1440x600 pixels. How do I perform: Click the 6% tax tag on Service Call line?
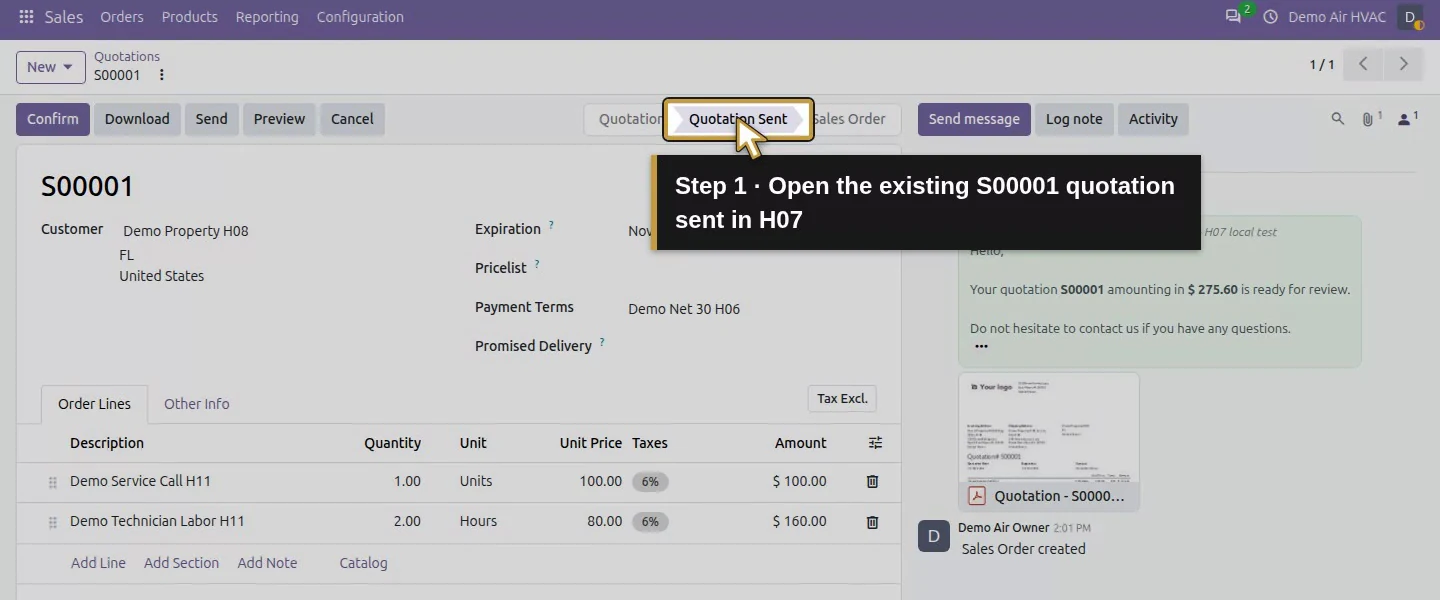pos(650,482)
